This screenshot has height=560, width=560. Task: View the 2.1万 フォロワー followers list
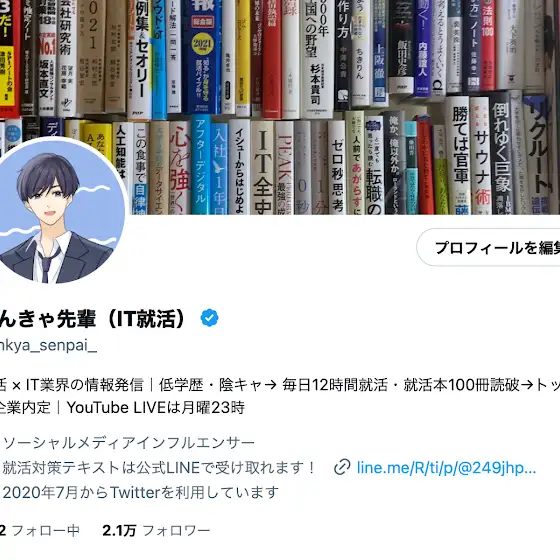coord(156,531)
